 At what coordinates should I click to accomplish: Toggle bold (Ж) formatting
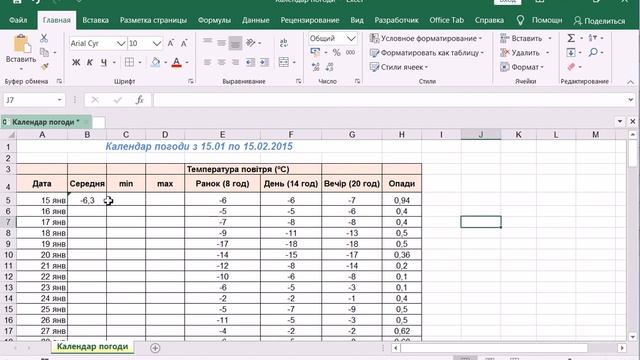coord(76,62)
